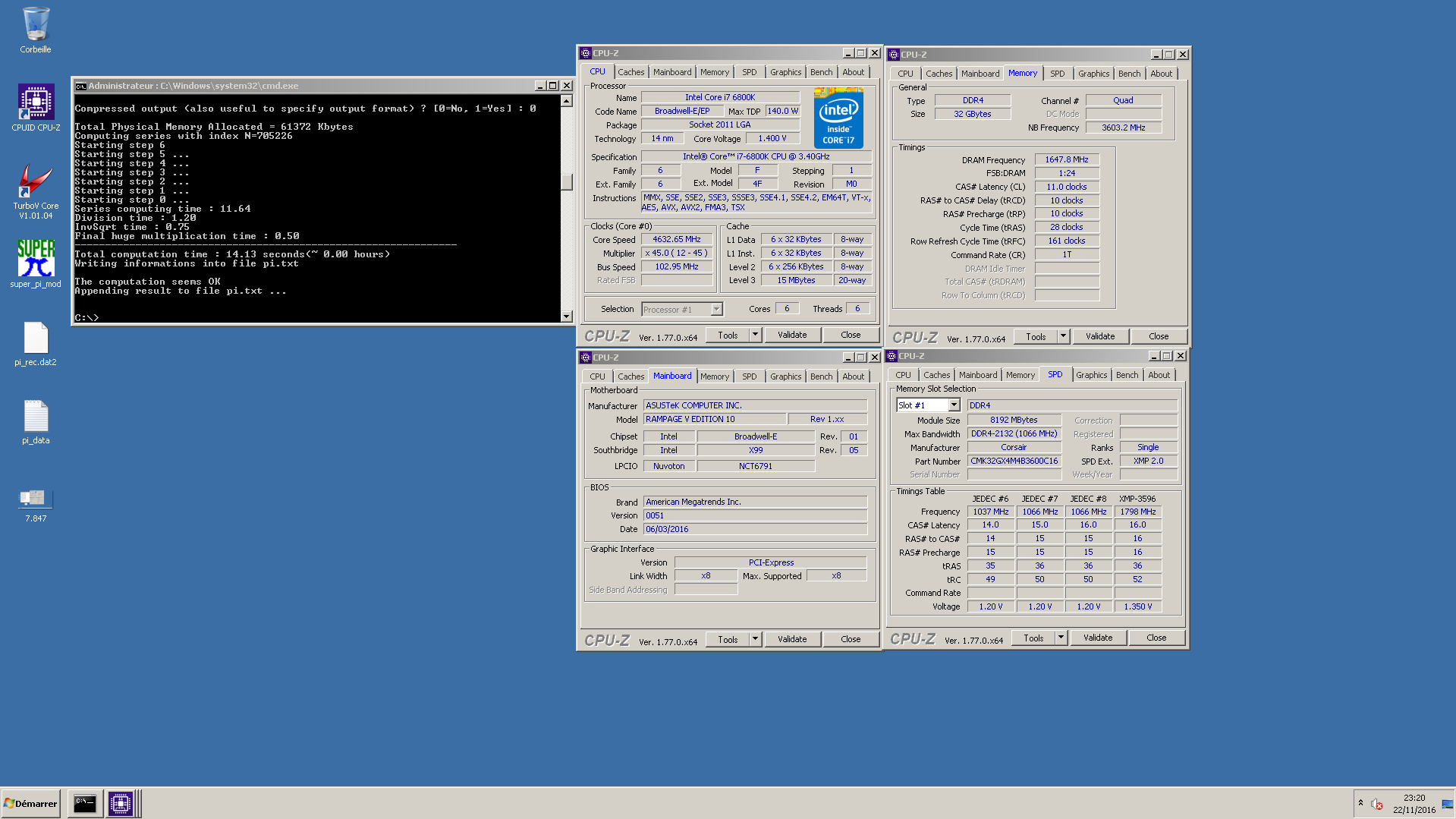Click NB Frequency 3603.2 MHz field
Image resolution: width=1456 pixels, height=819 pixels.
click(x=1123, y=128)
